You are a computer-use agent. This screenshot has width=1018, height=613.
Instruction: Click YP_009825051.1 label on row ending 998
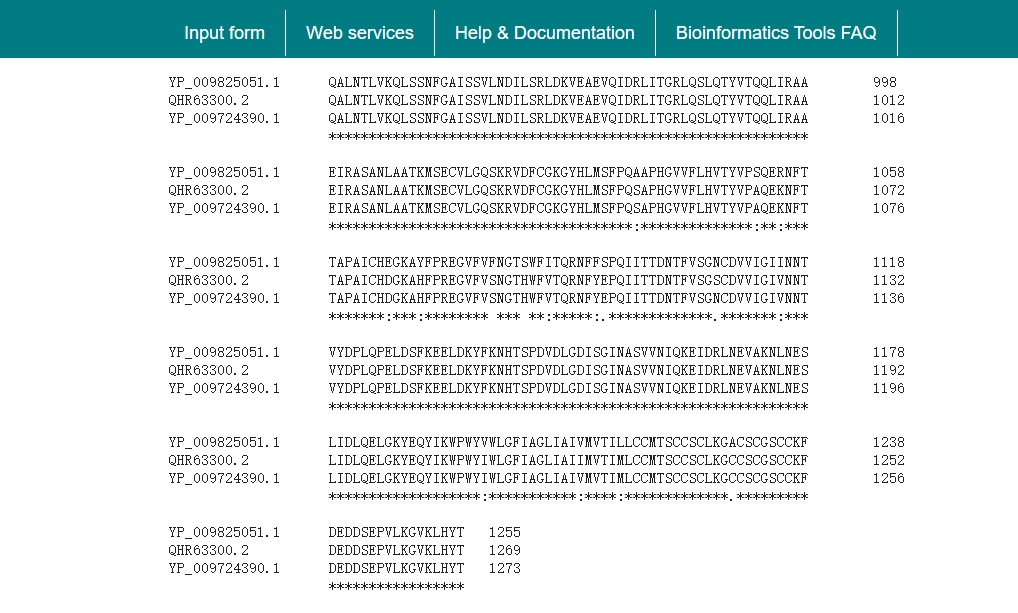224,82
